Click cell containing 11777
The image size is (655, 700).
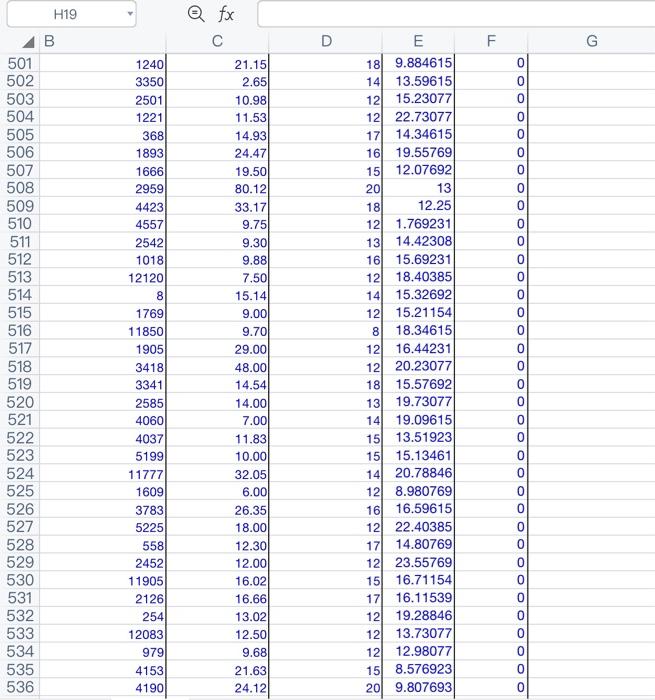point(103,473)
